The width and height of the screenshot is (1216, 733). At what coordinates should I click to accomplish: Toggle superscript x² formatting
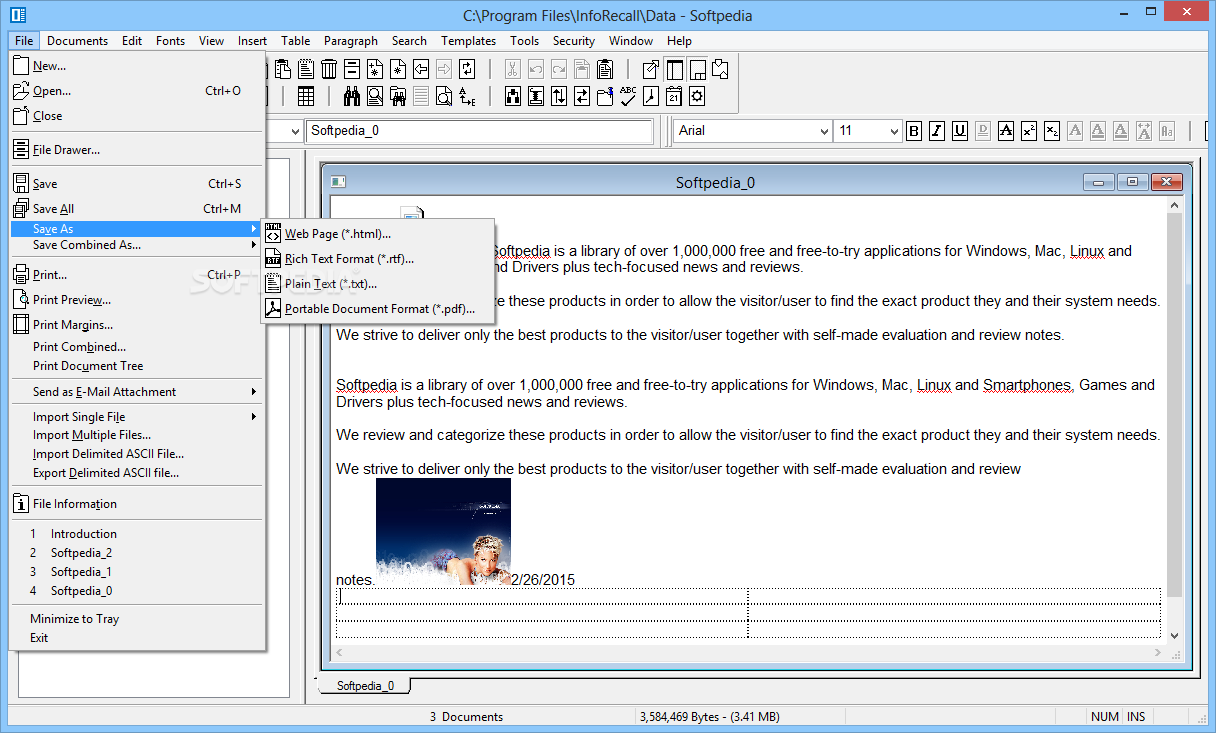[1029, 131]
